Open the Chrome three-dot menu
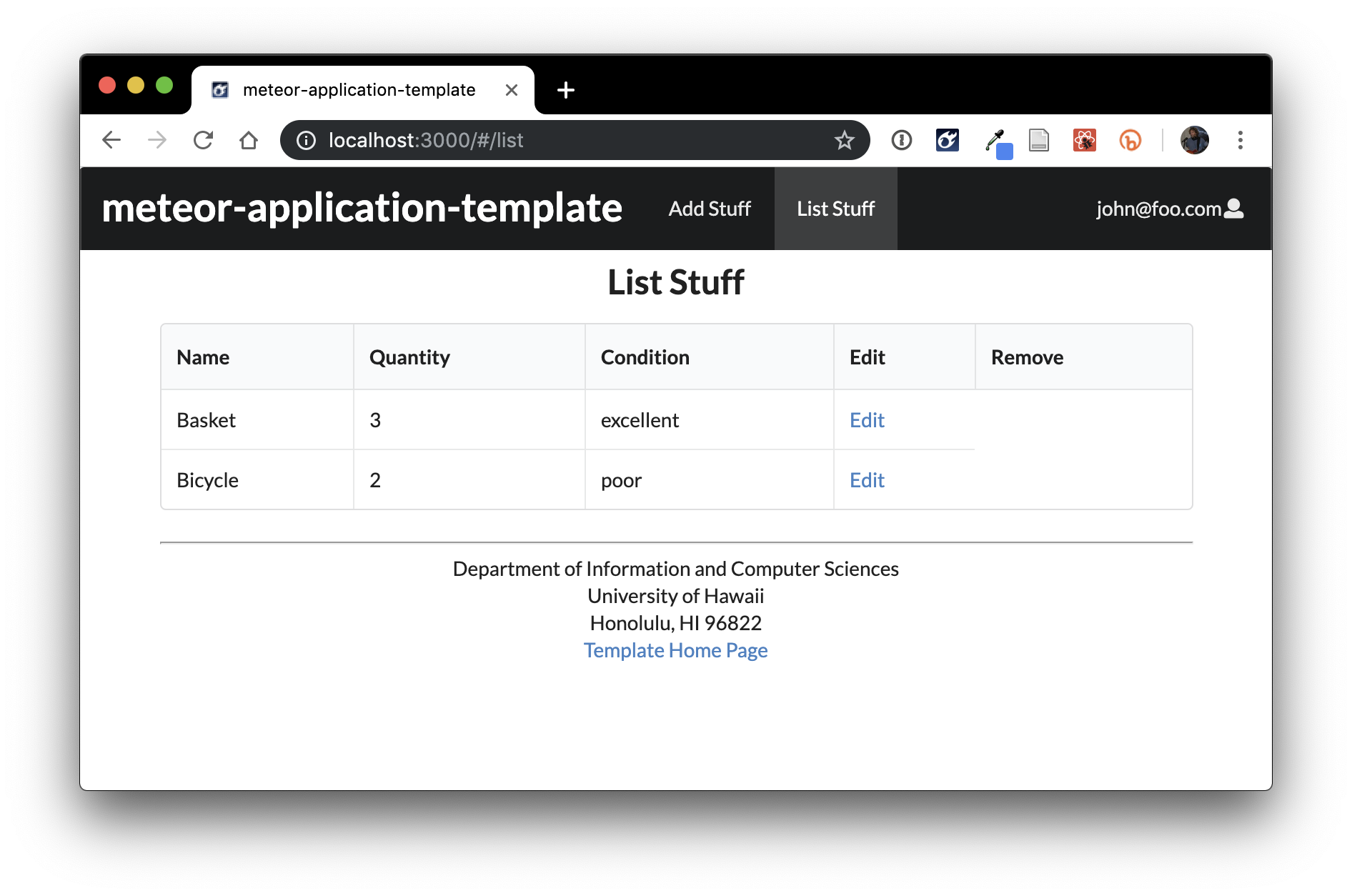Viewport: 1352px width, 896px height. point(1240,140)
